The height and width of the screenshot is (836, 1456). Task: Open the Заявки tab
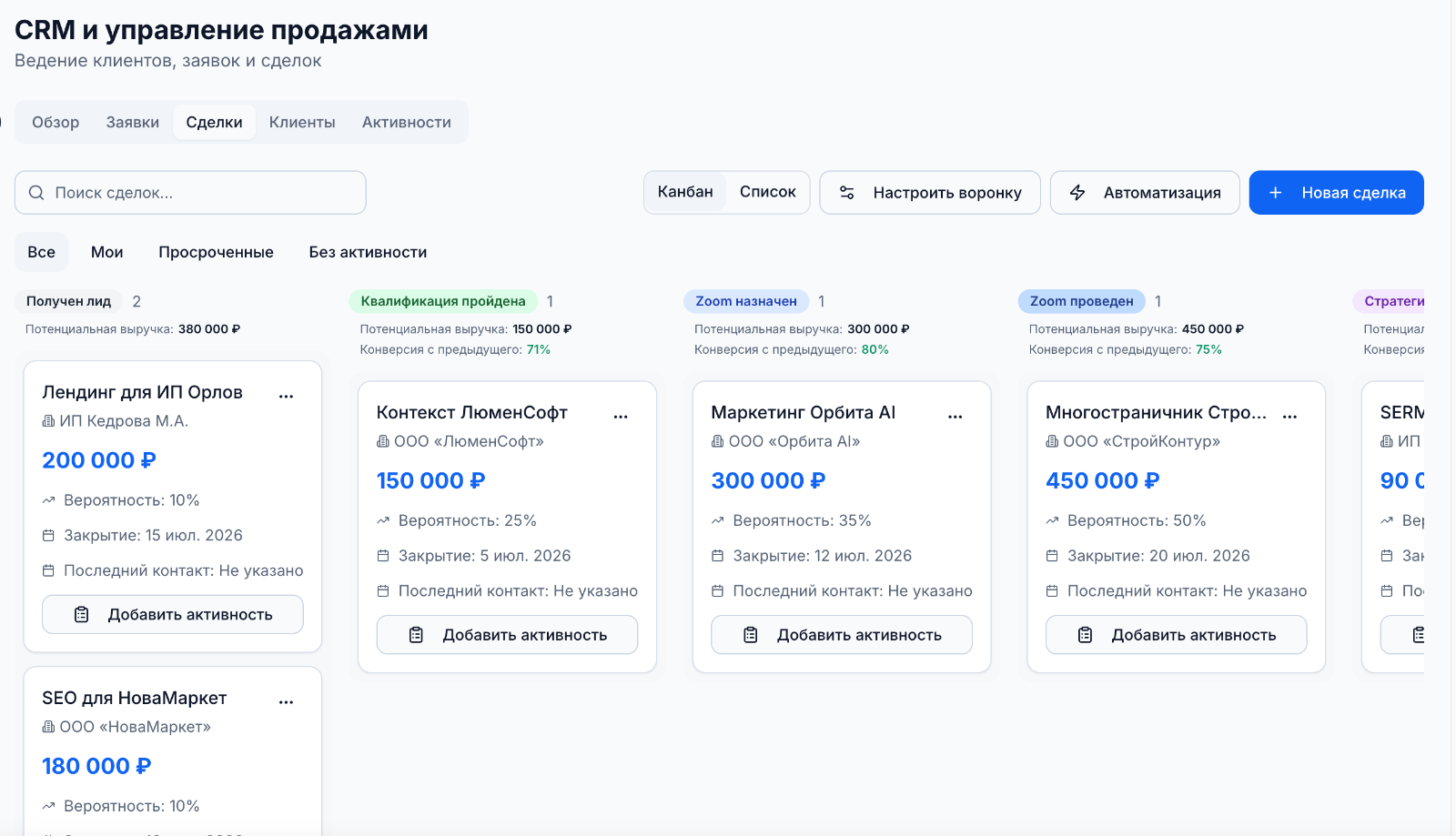[x=133, y=122]
